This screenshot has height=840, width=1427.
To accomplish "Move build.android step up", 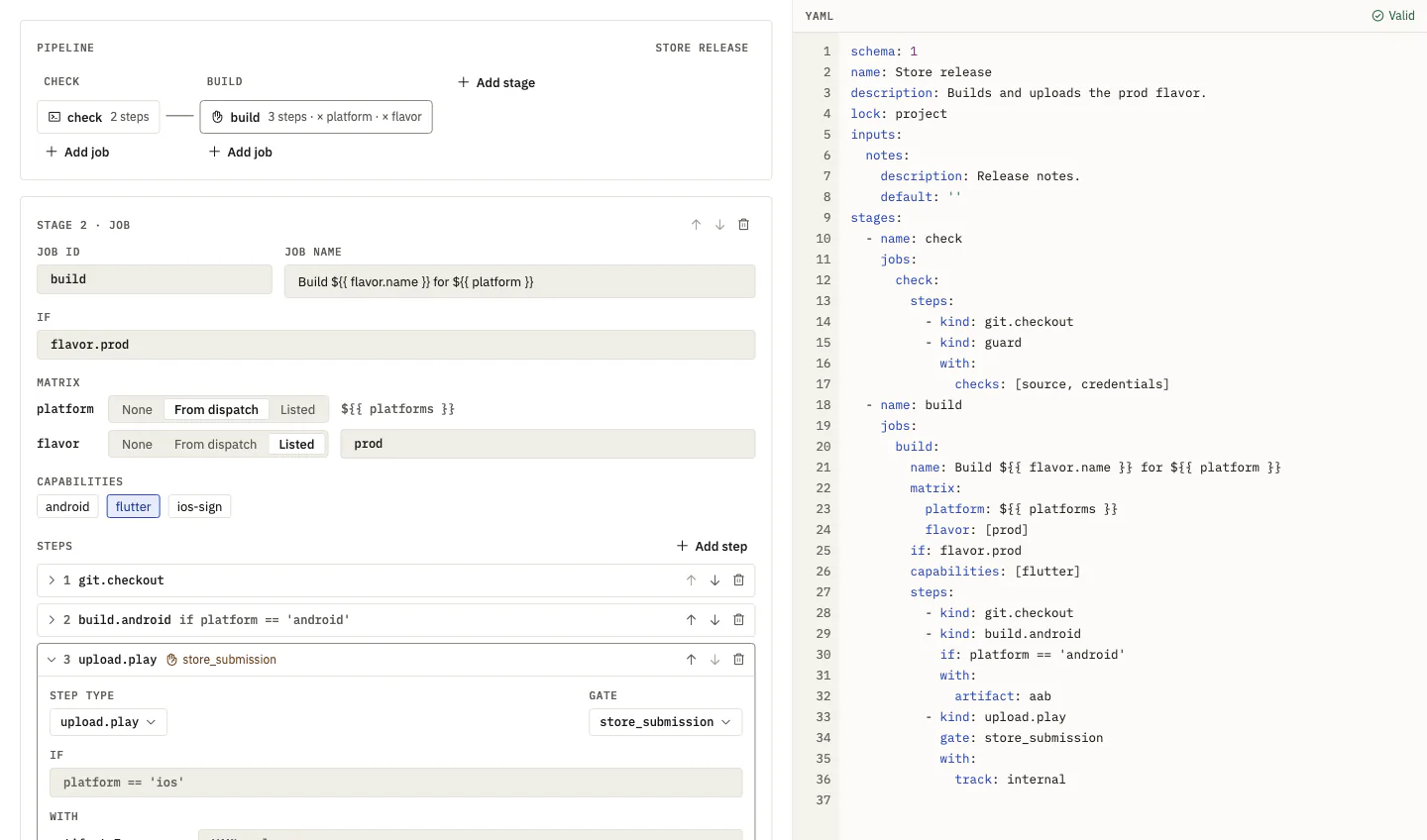I will coord(691,620).
